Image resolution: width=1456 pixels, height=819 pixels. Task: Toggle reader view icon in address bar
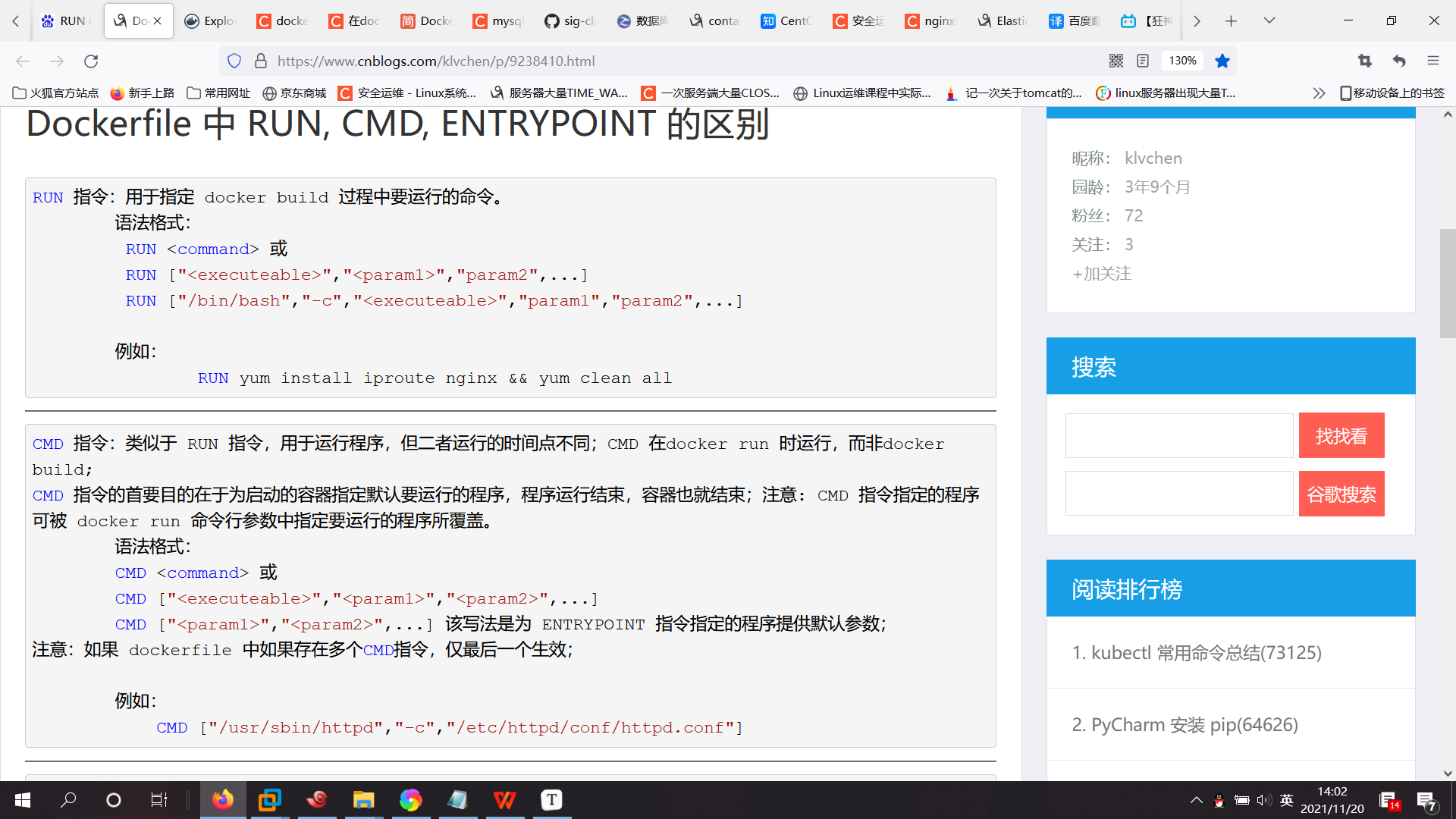click(x=1143, y=61)
